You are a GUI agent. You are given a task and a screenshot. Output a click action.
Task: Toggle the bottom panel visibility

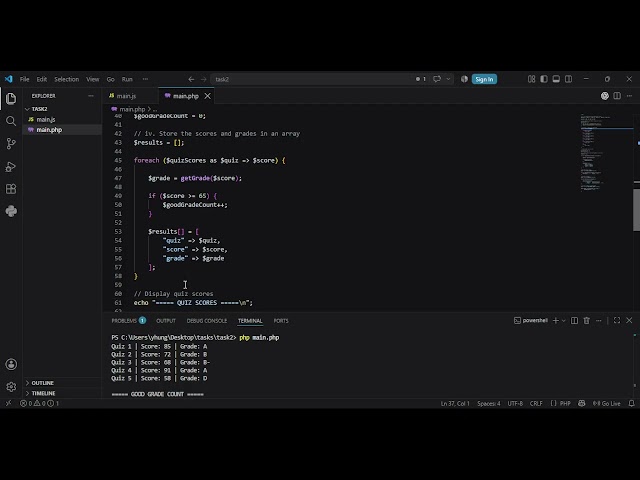coord(556,79)
